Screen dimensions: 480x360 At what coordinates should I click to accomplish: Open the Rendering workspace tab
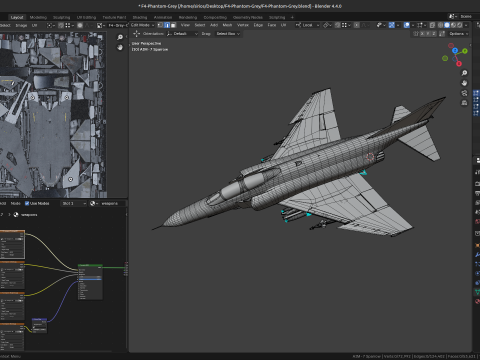[188, 17]
